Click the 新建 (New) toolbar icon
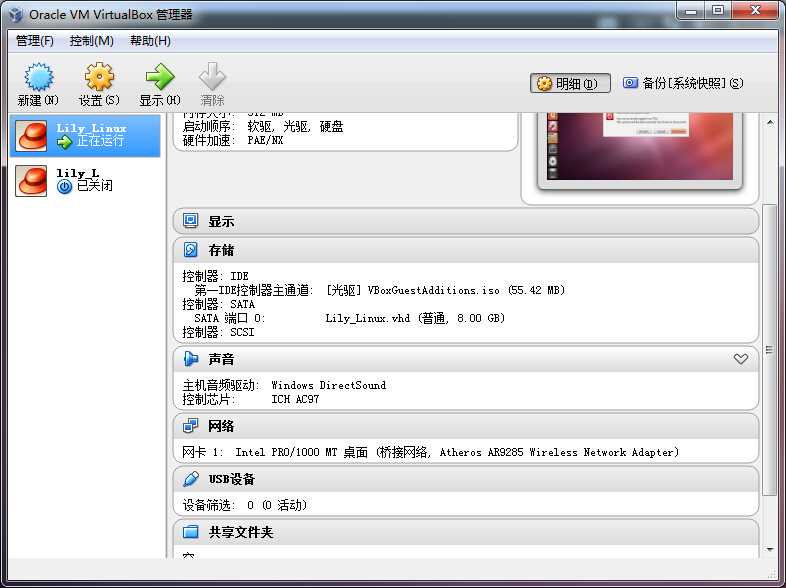 [39, 77]
